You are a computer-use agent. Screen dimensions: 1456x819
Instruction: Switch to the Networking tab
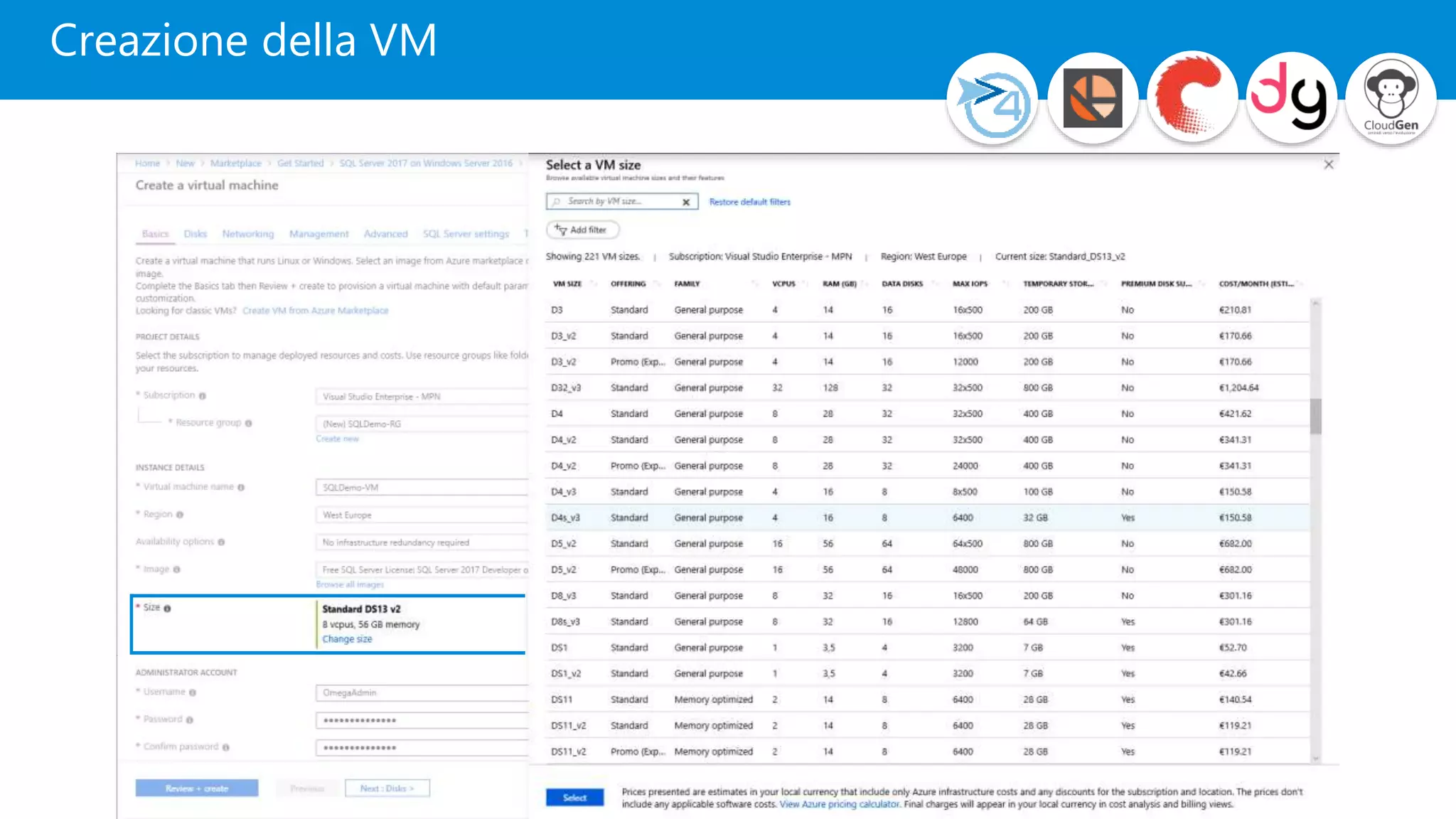247,234
